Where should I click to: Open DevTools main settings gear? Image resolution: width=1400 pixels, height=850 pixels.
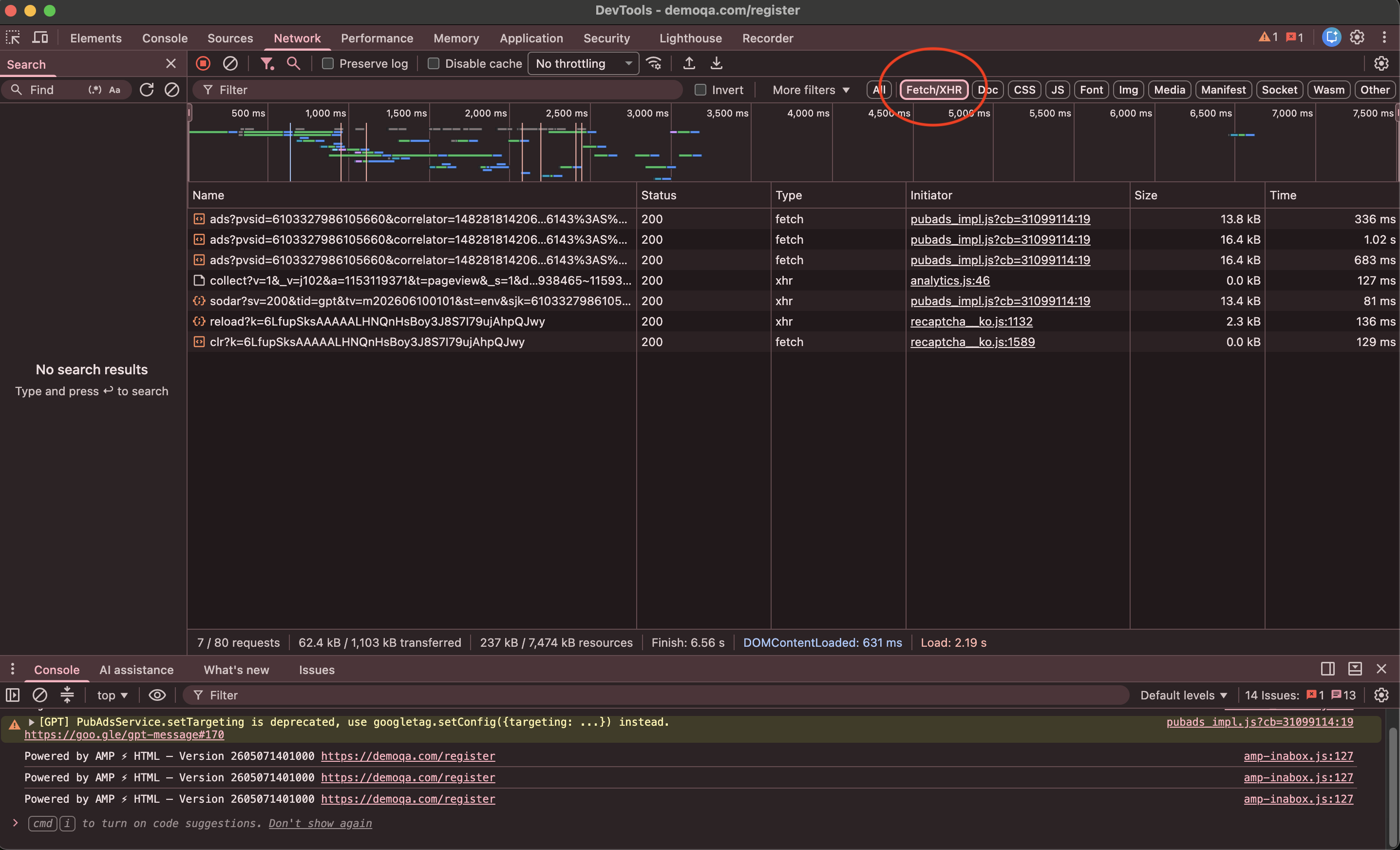[1357, 38]
